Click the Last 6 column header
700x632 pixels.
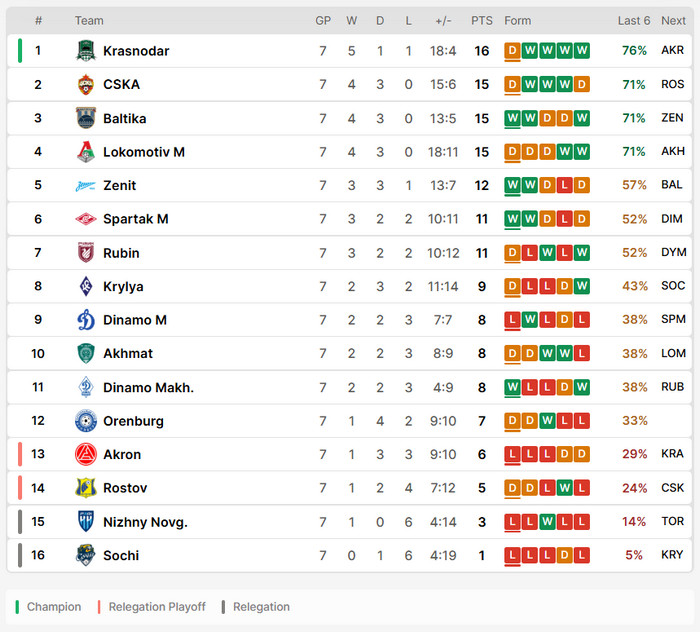point(633,21)
